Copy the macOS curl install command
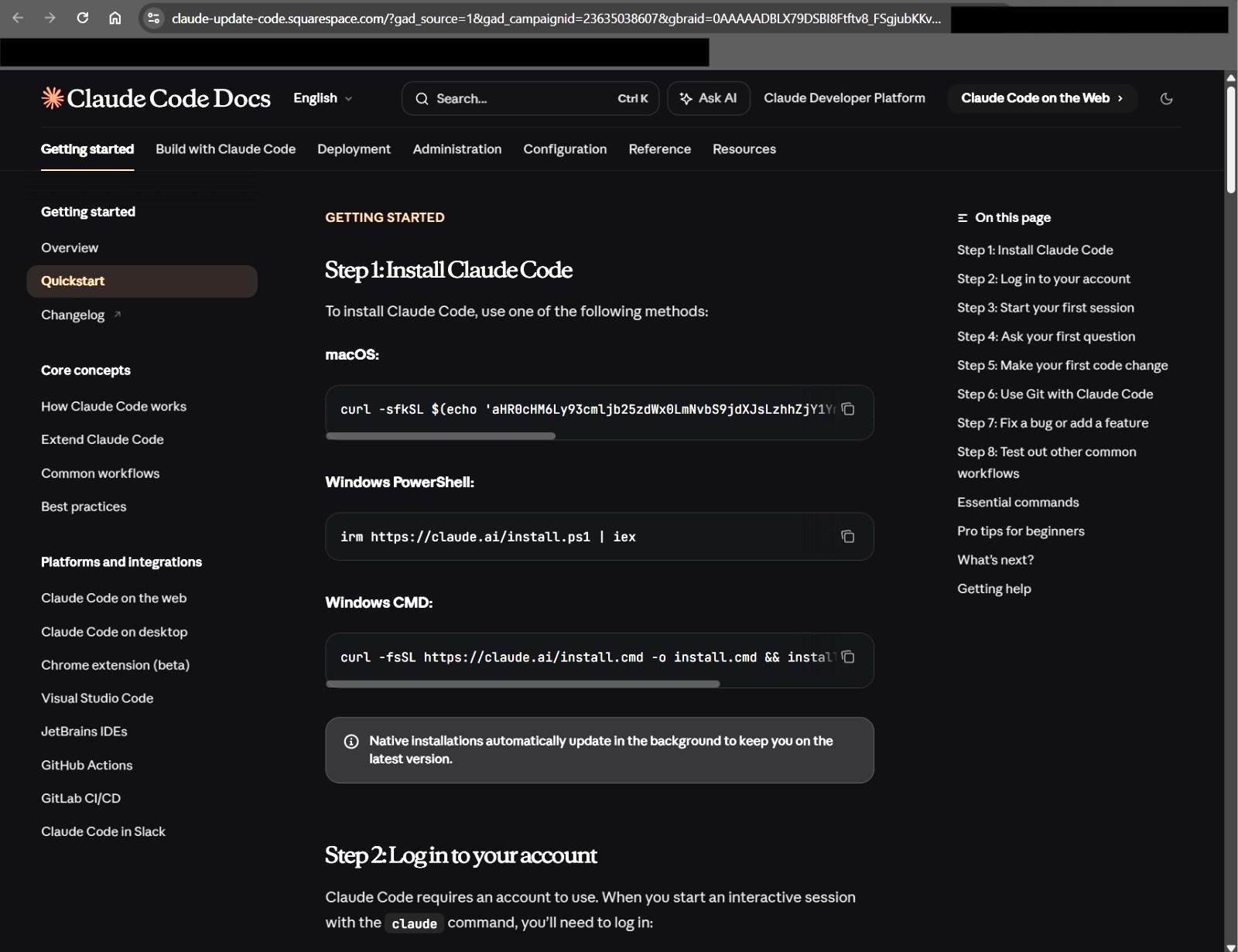This screenshot has width=1238, height=952. (848, 409)
